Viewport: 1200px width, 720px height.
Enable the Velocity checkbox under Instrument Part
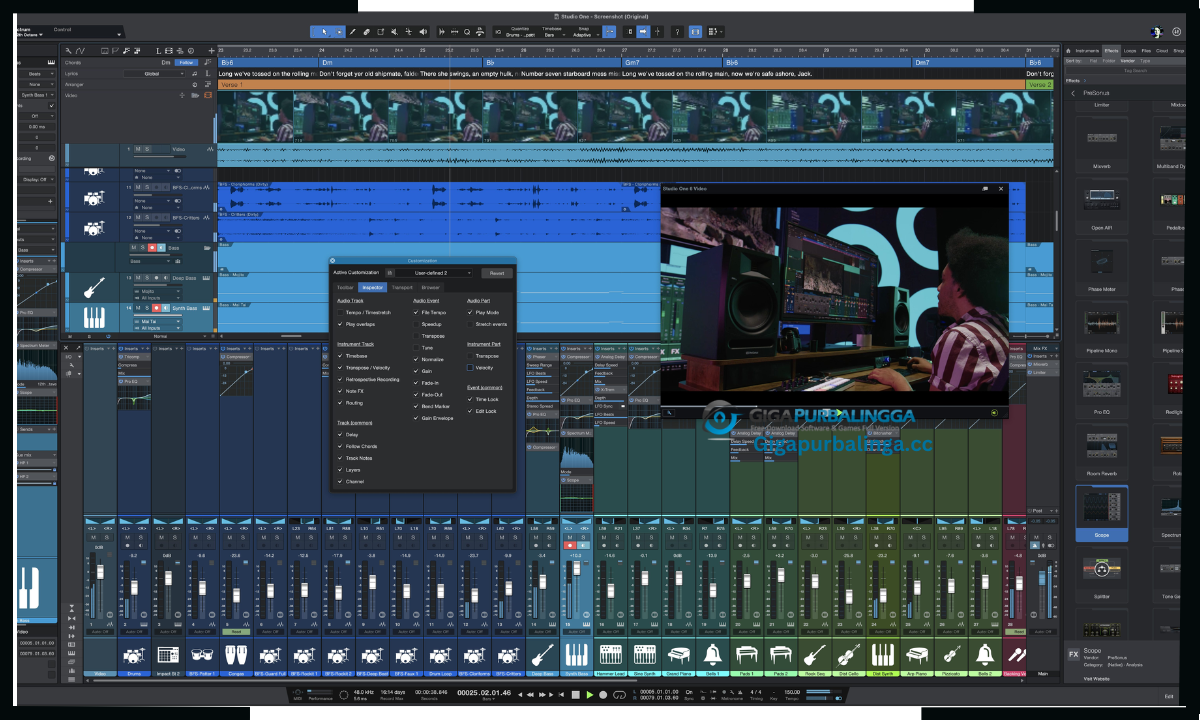point(470,367)
